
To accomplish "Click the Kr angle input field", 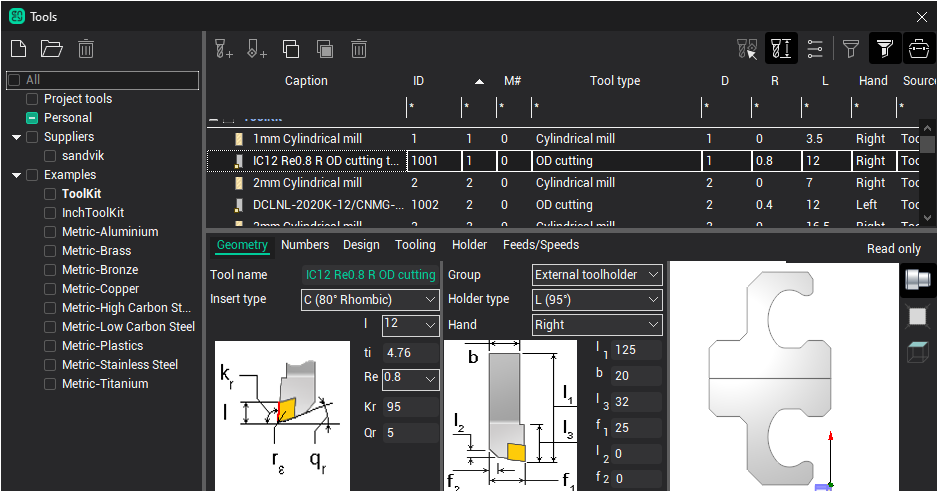I will click(x=411, y=407).
